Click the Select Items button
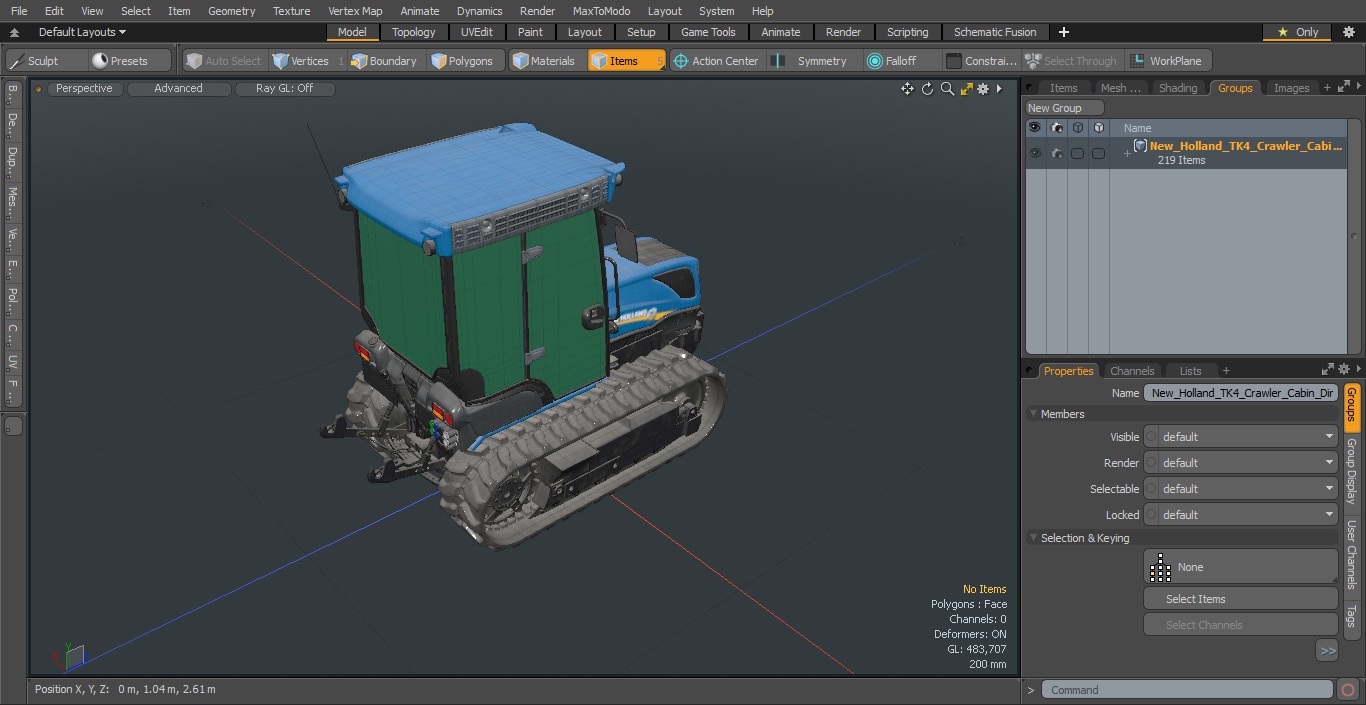The width and height of the screenshot is (1366, 705). (1240, 599)
